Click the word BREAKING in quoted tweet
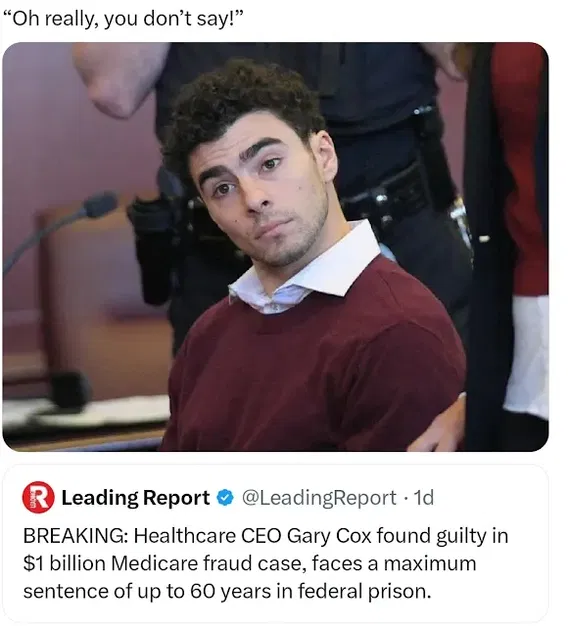This screenshot has height=626, width=568. (x=74, y=535)
